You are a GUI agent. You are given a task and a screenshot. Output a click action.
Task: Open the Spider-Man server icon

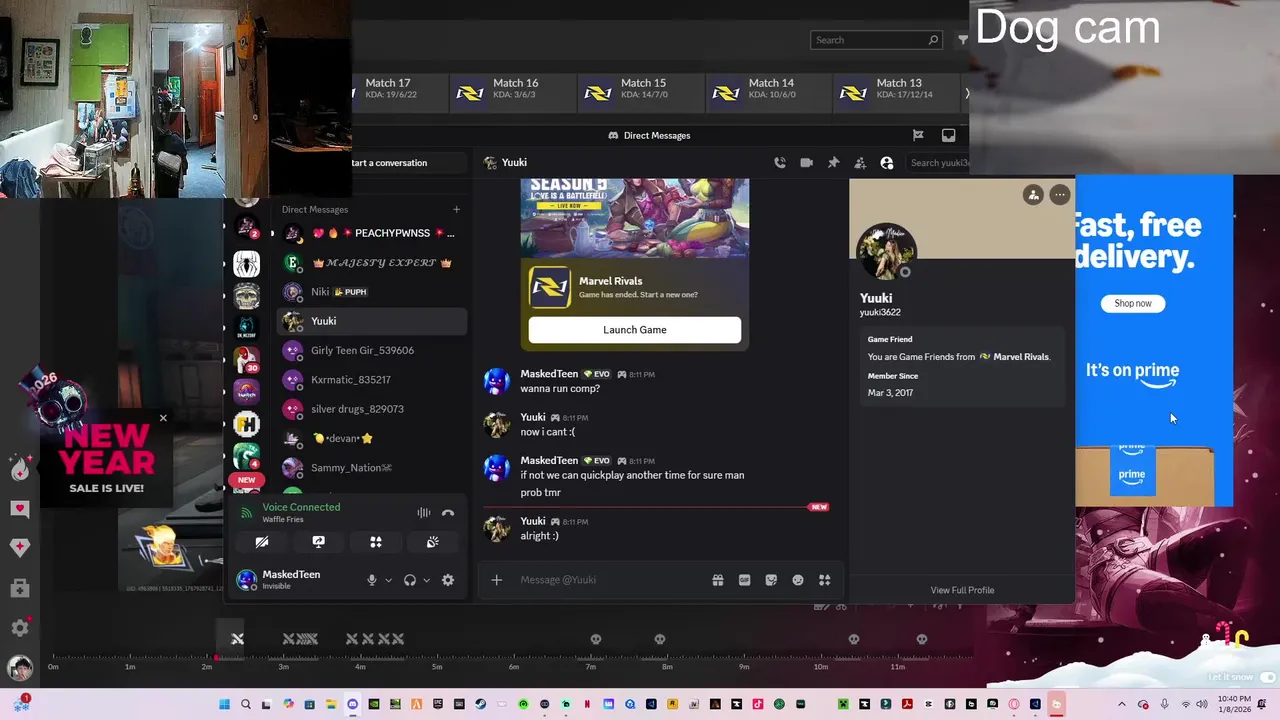coord(246,264)
